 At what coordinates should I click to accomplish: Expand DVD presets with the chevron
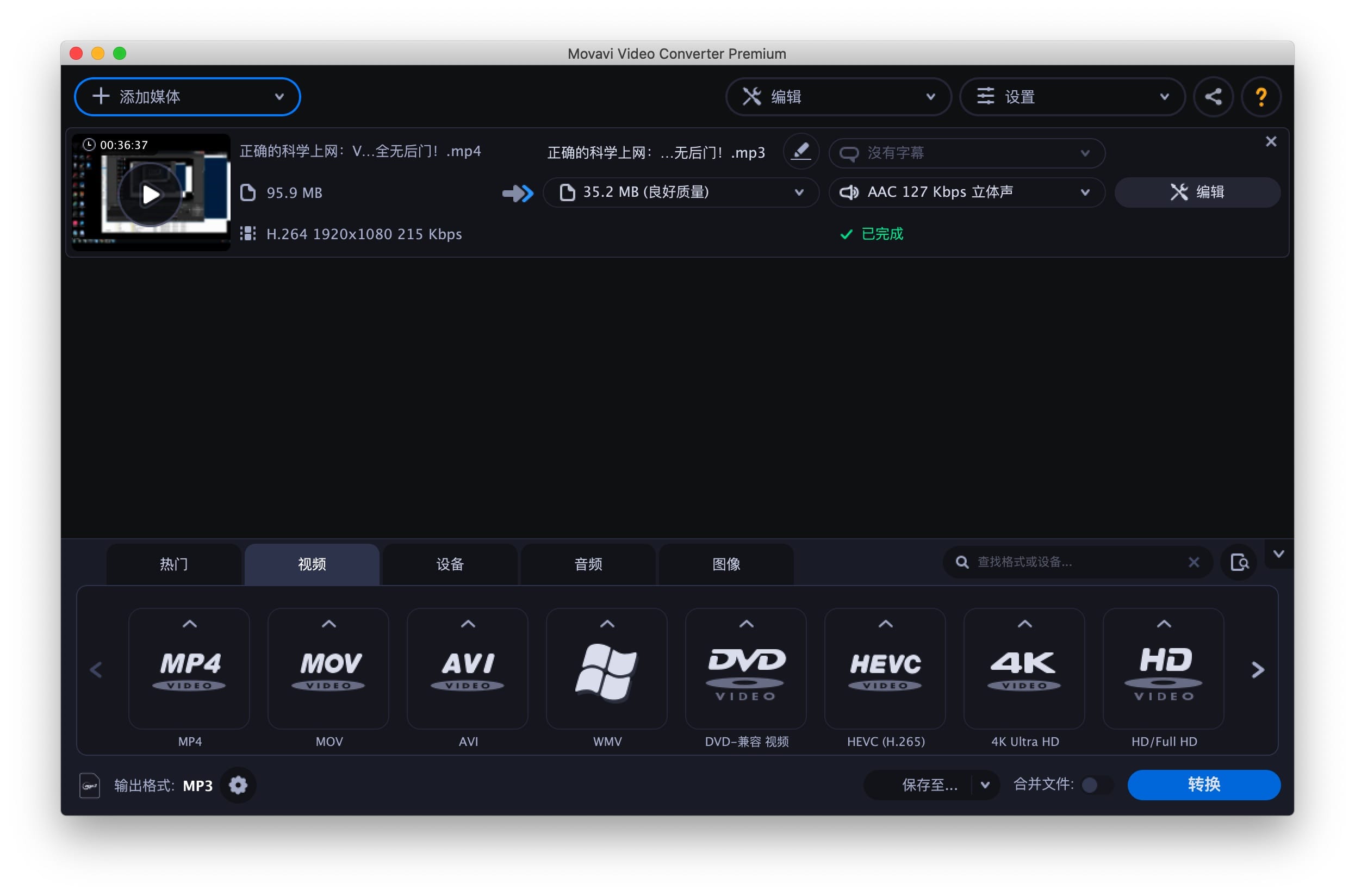pyautogui.click(x=747, y=624)
